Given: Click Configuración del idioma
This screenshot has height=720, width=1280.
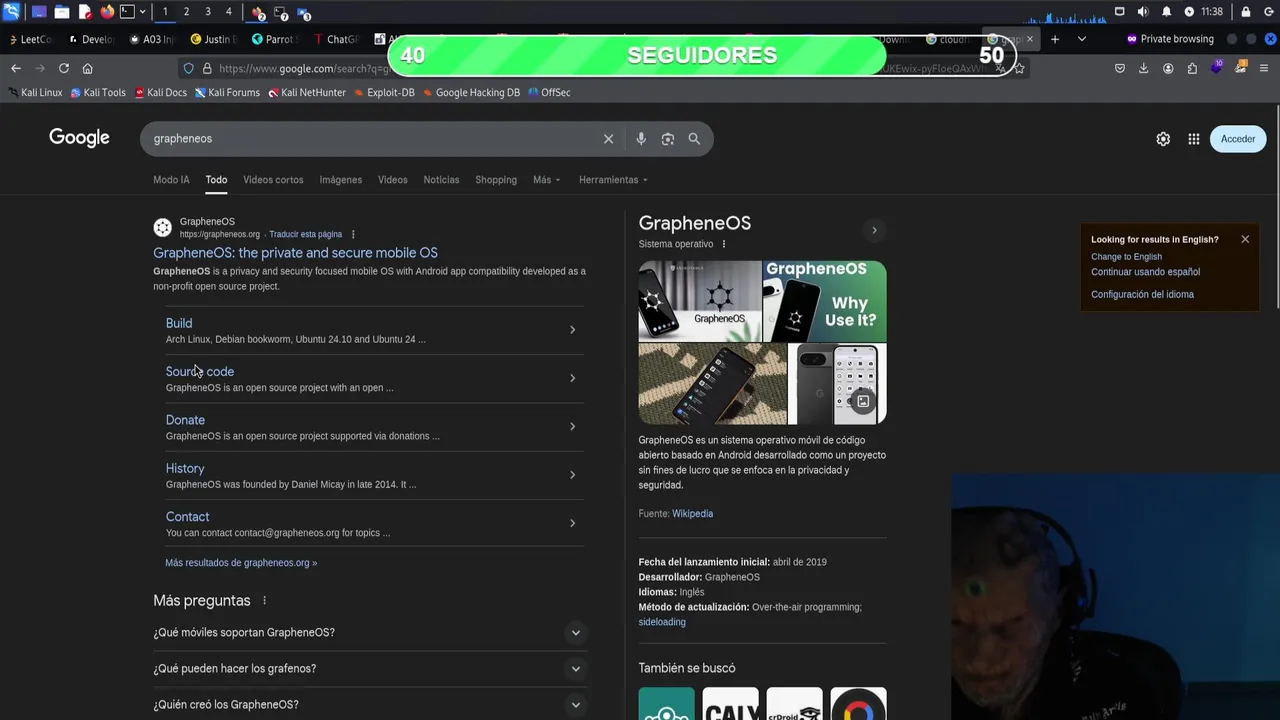Looking at the screenshot, I should (x=1142, y=295).
